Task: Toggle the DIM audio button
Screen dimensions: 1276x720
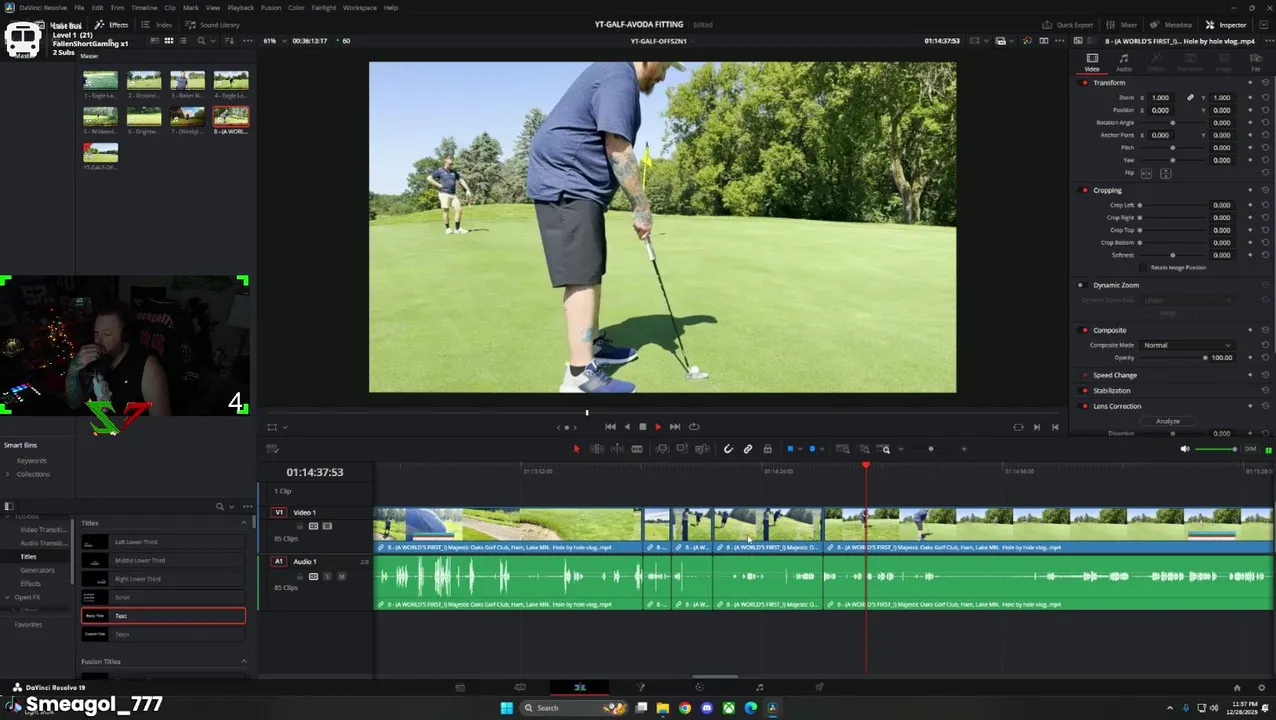Action: [1250, 449]
